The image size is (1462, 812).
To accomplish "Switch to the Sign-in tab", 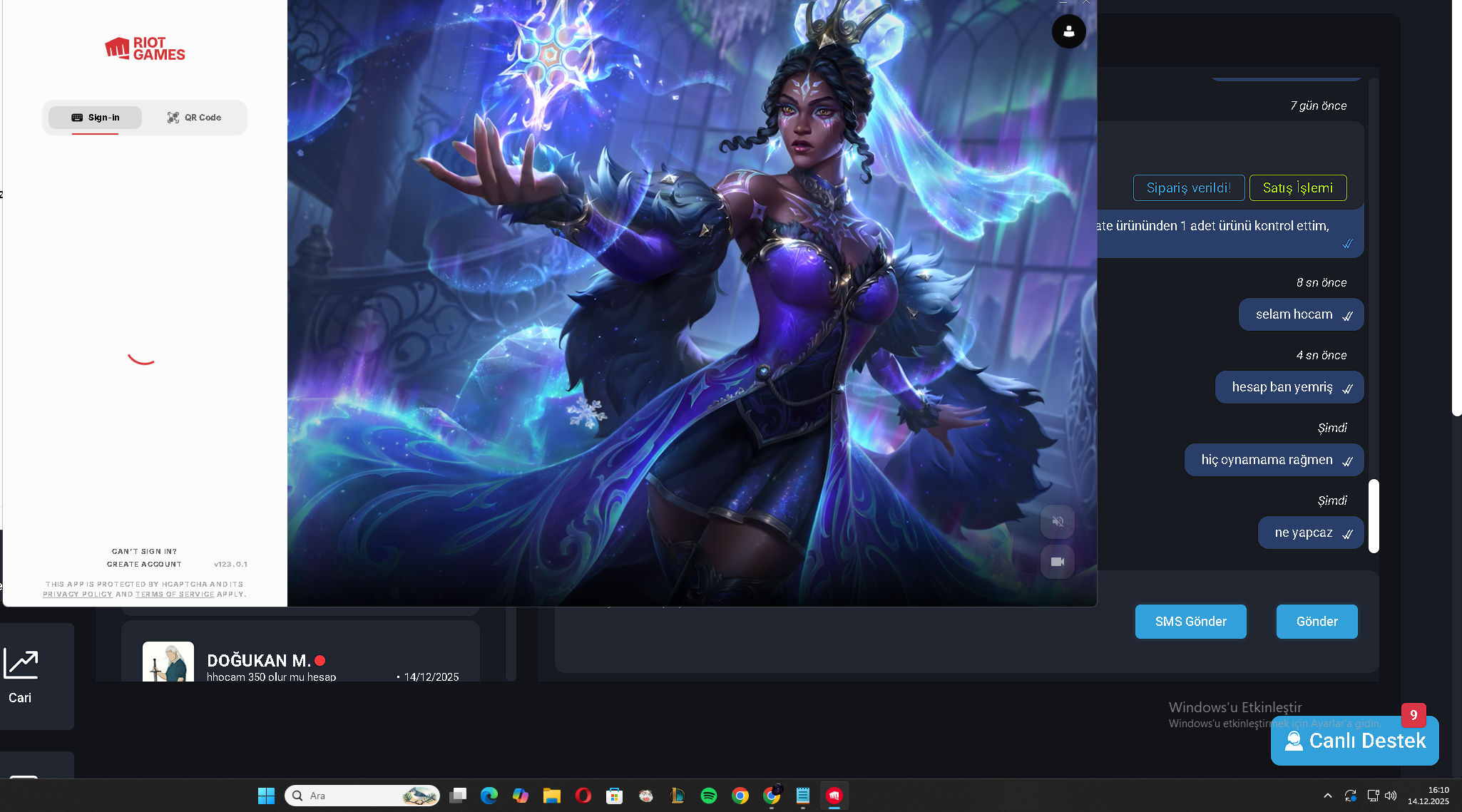I will 95,118.
